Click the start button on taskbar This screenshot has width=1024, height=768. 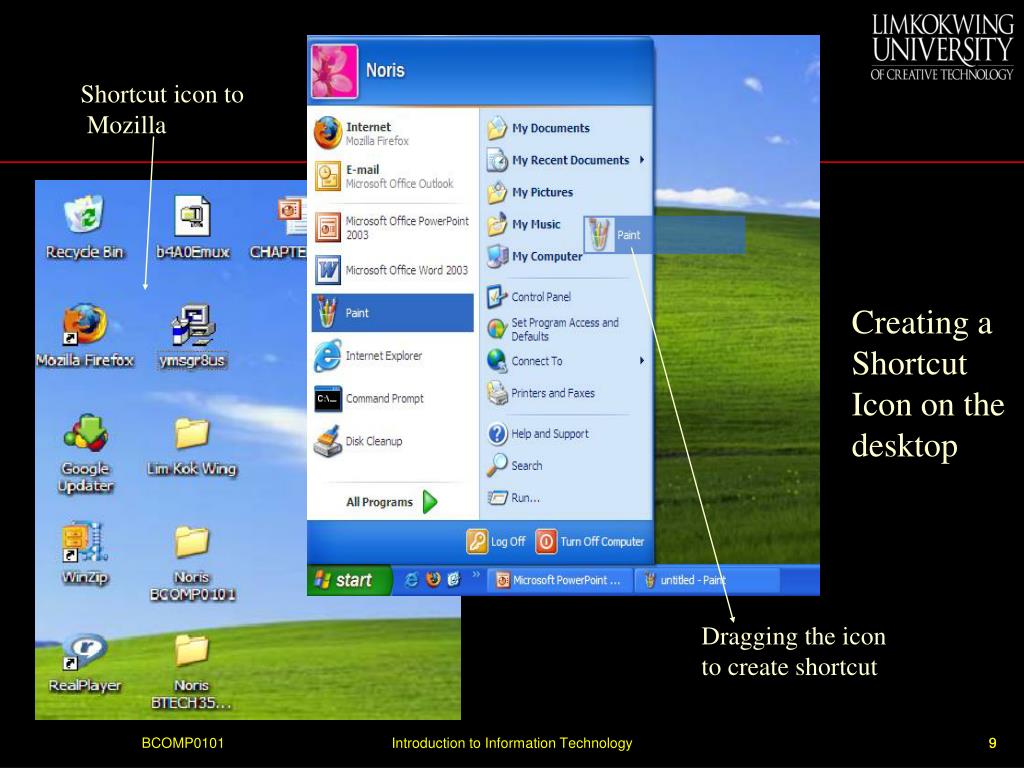tap(349, 580)
